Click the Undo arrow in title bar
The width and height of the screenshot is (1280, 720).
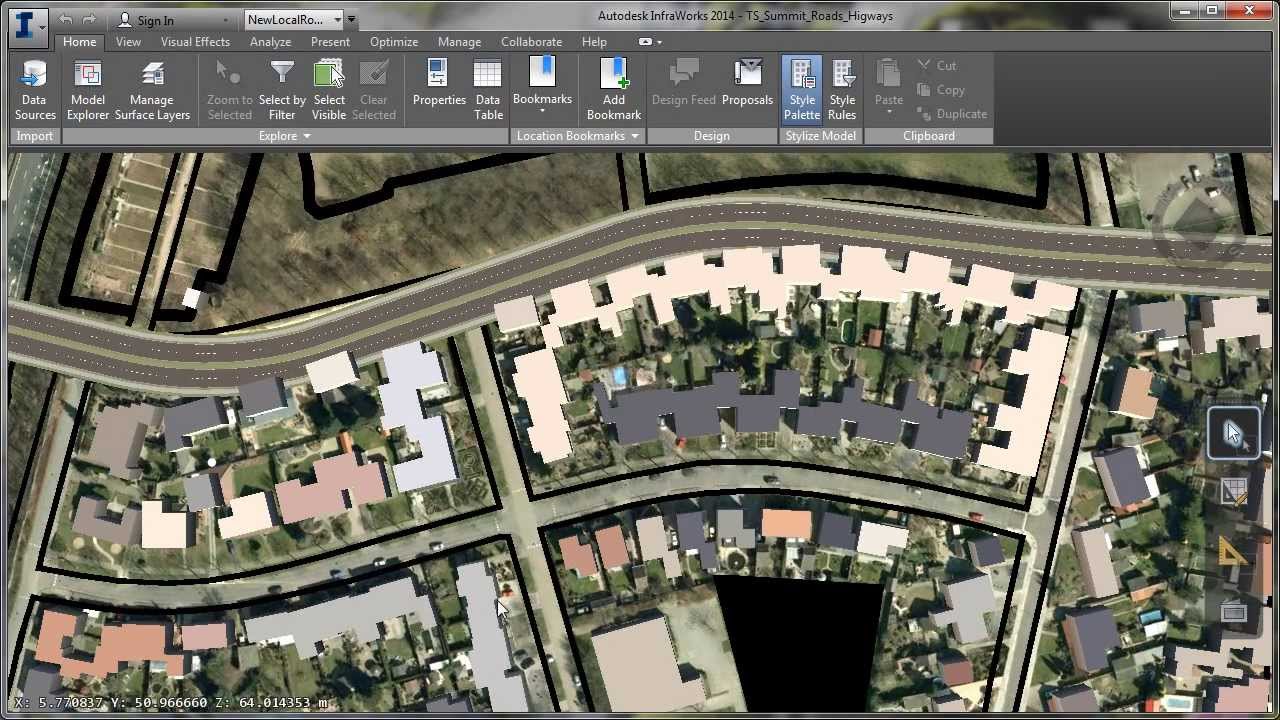(65, 19)
